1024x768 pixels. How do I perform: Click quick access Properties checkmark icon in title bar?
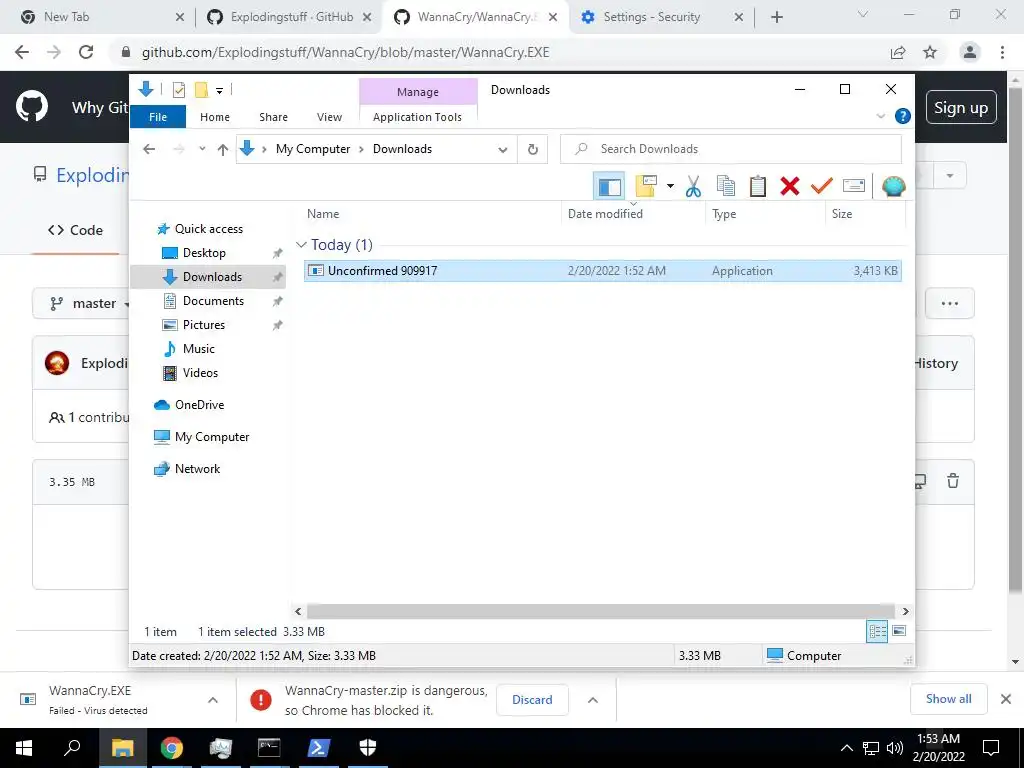(x=178, y=90)
